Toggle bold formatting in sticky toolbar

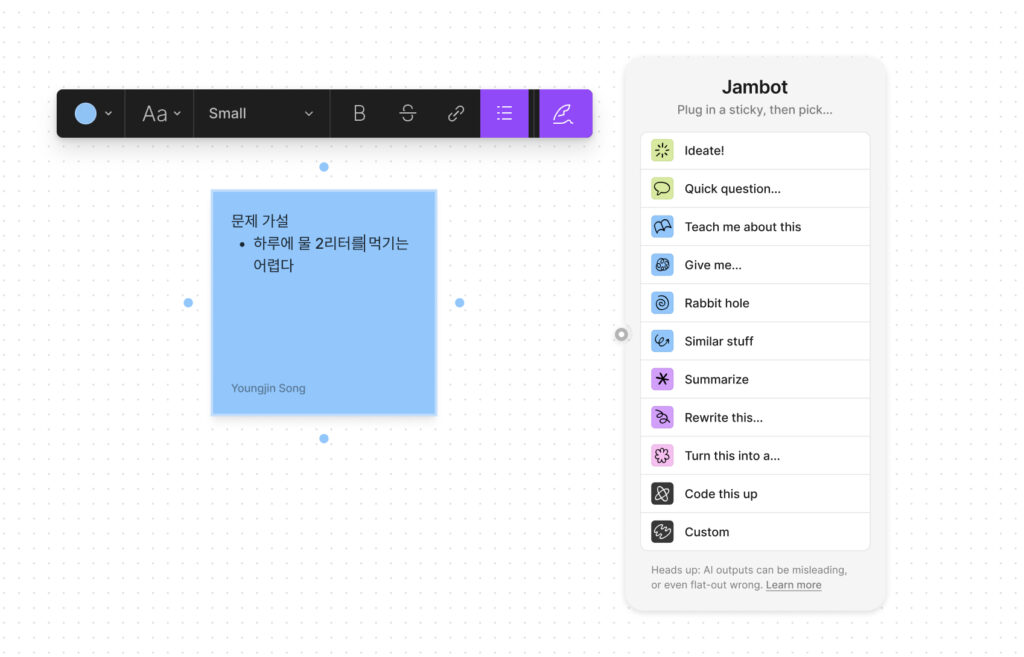pyautogui.click(x=359, y=114)
